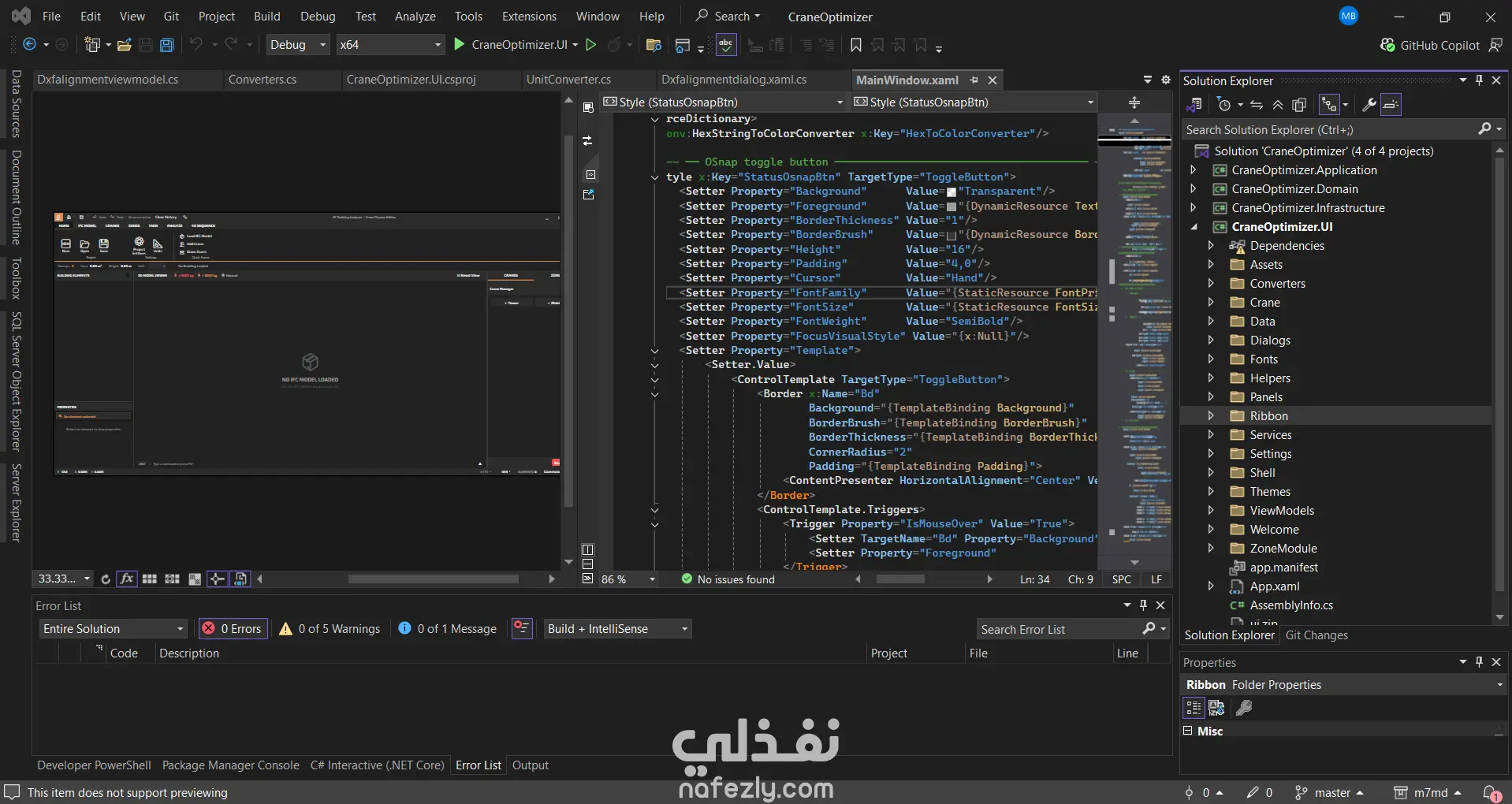1512x804 pixels.
Task: Click the spell checker abc icon
Action: [726, 45]
